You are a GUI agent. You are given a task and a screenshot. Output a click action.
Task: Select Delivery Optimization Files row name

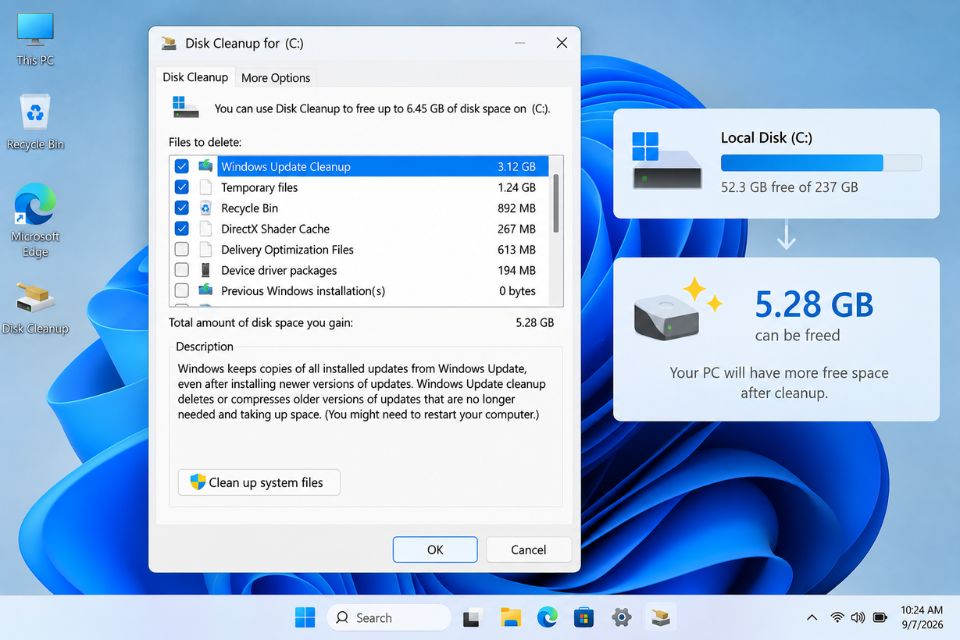[287, 250]
